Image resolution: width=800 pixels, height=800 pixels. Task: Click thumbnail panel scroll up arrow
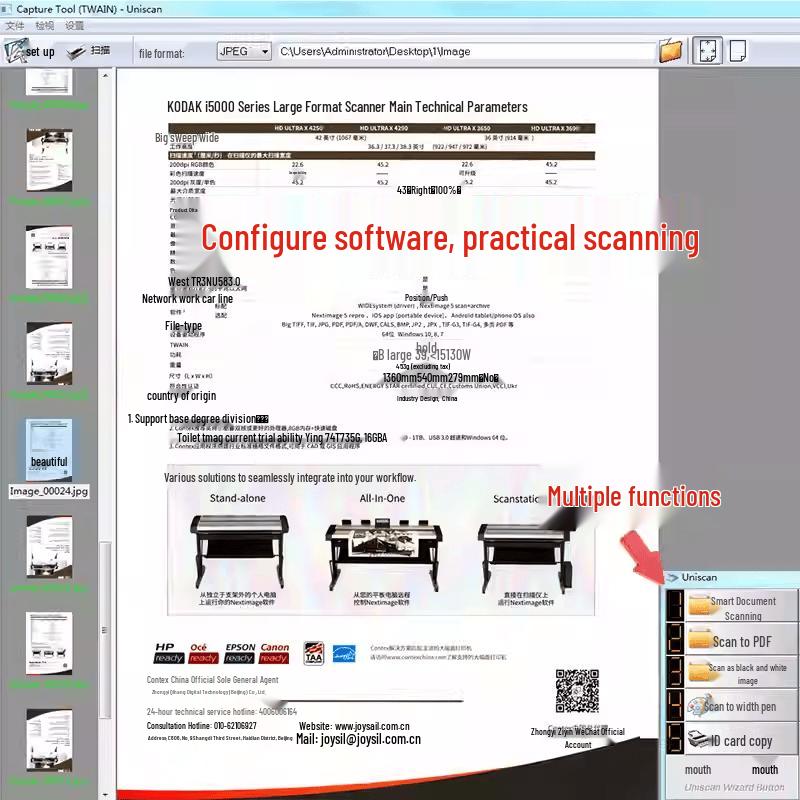coord(105,76)
